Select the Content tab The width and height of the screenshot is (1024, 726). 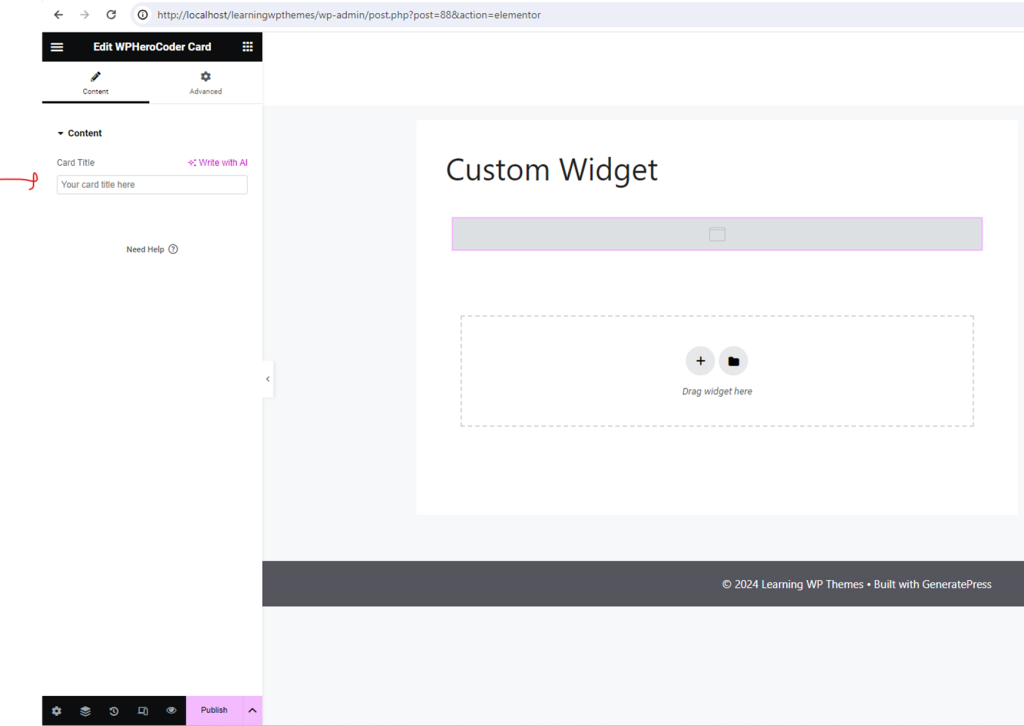pos(95,82)
